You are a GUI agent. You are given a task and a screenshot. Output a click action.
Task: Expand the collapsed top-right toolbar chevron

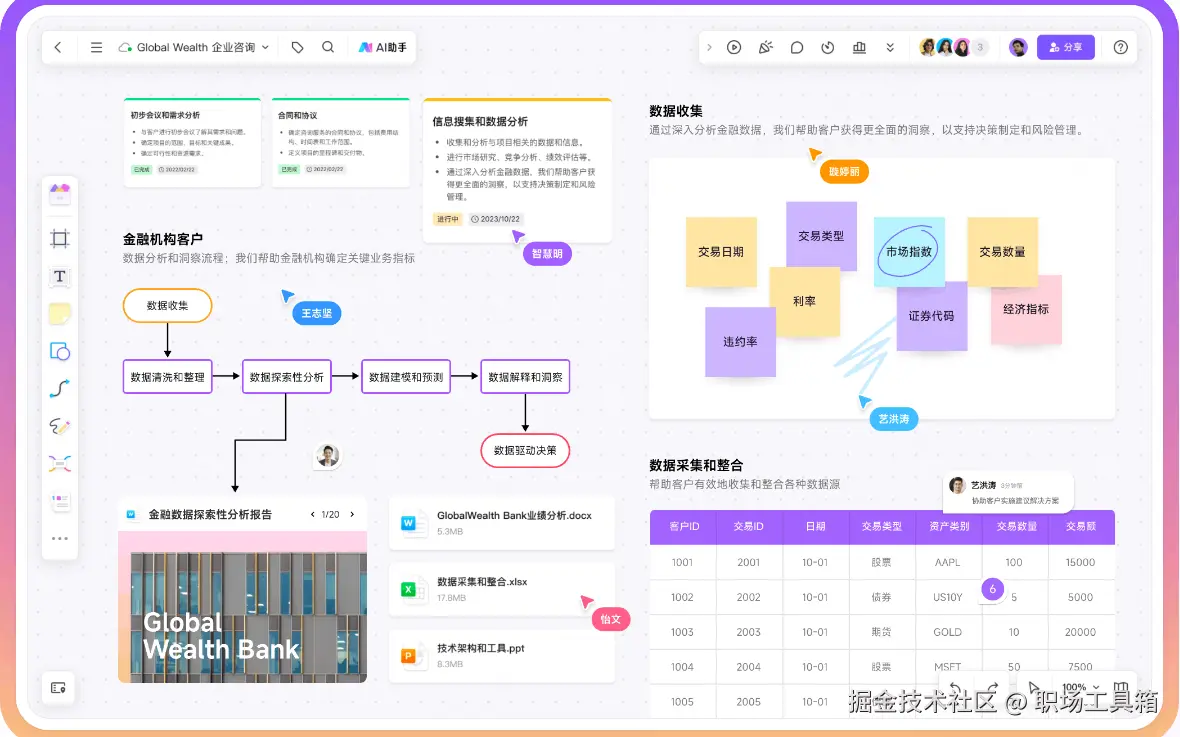[x=709, y=47]
